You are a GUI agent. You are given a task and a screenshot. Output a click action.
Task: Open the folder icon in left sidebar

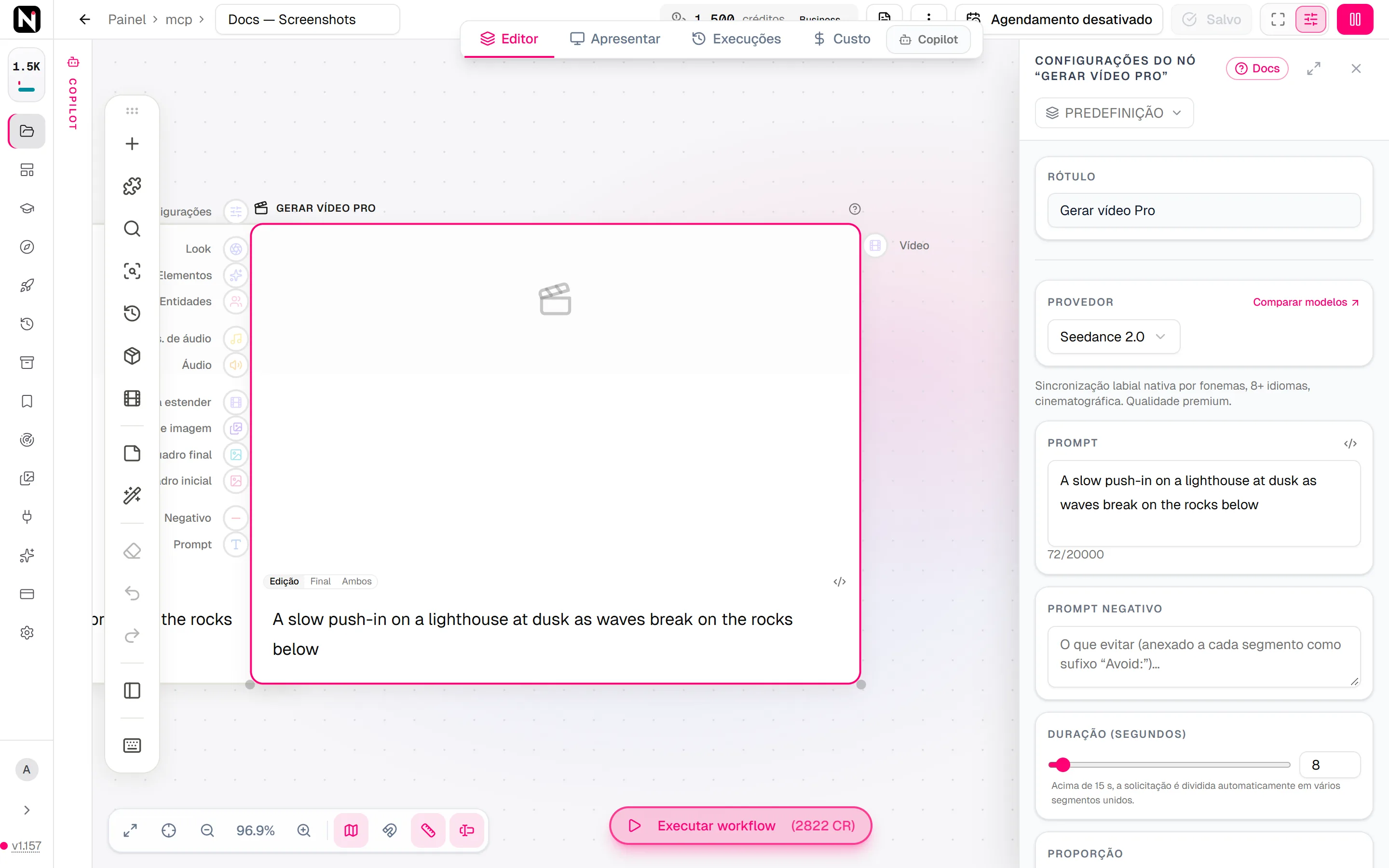click(x=27, y=131)
